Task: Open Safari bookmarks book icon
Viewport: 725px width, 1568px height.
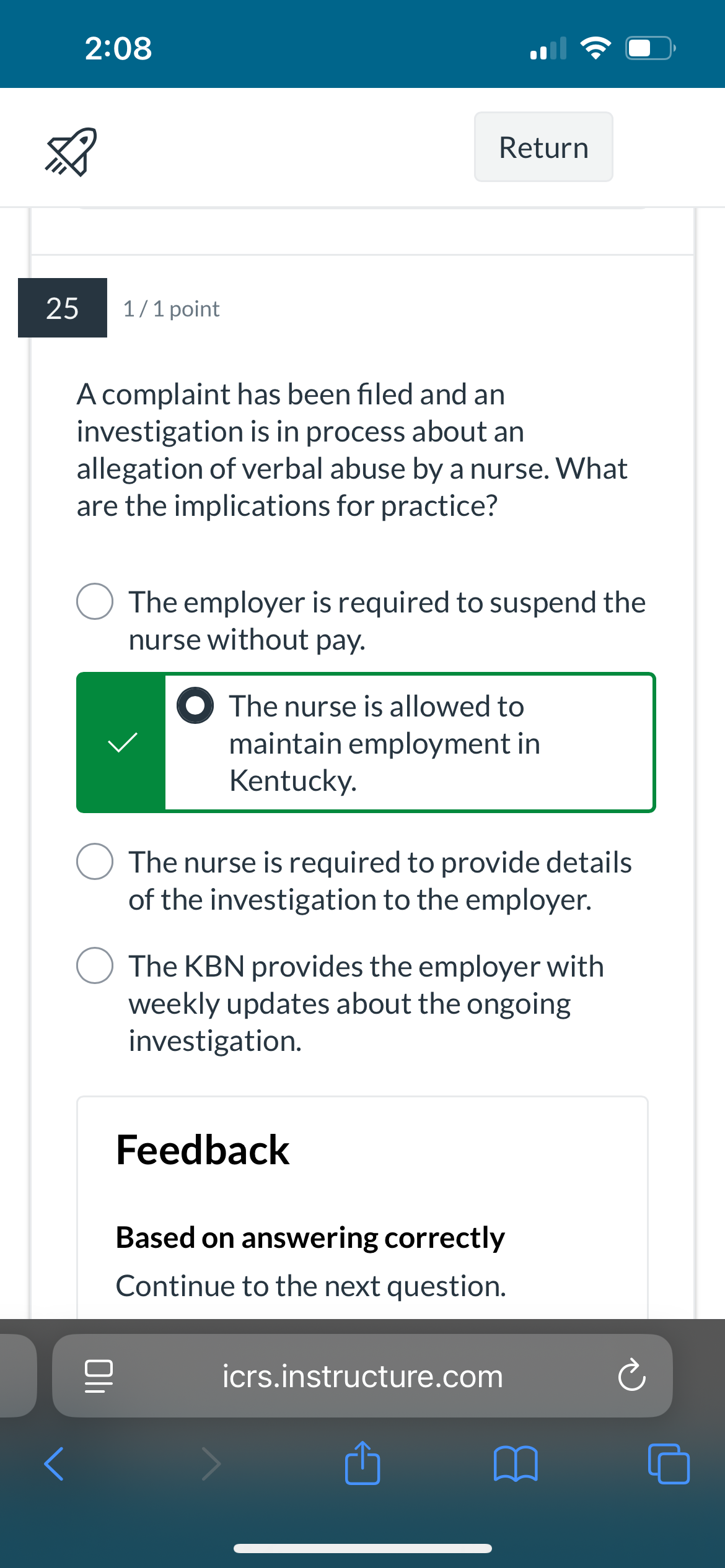Action: tap(516, 1464)
